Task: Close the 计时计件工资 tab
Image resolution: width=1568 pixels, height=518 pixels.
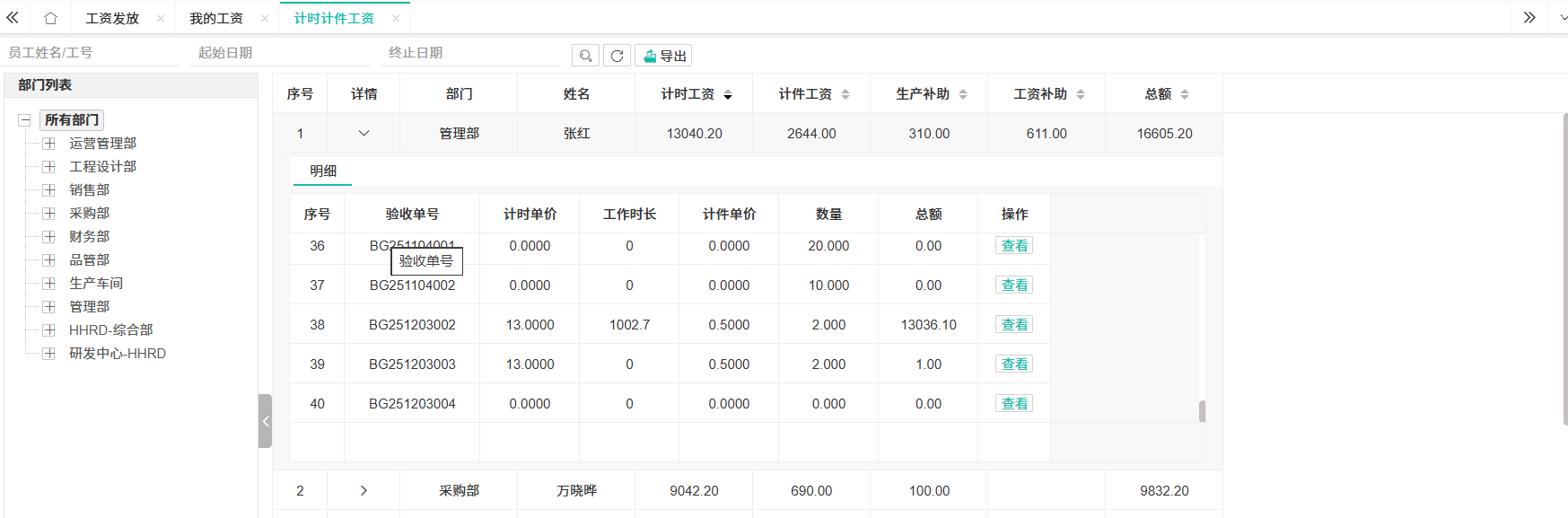Action: point(396,18)
